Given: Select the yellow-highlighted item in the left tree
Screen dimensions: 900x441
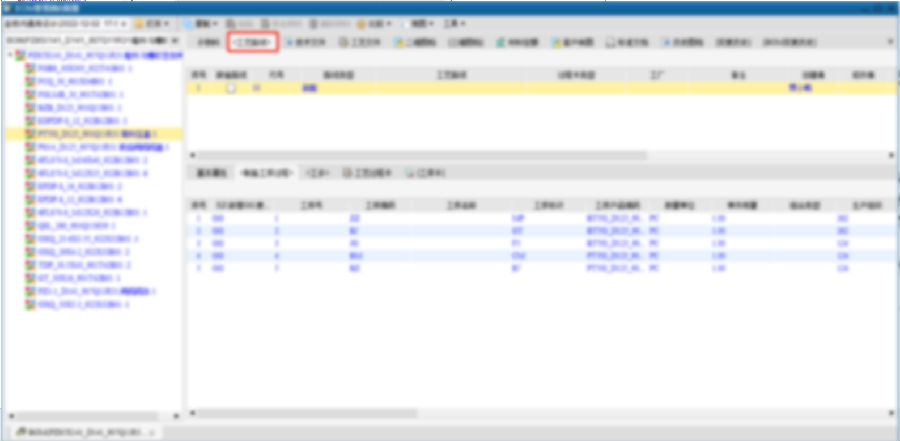Looking at the screenshot, I should (x=96, y=134).
